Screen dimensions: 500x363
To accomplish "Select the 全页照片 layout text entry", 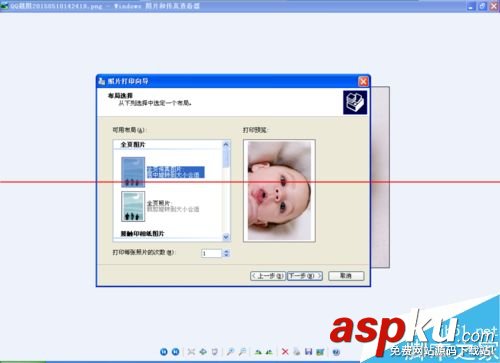I will pyautogui.click(x=173, y=206).
